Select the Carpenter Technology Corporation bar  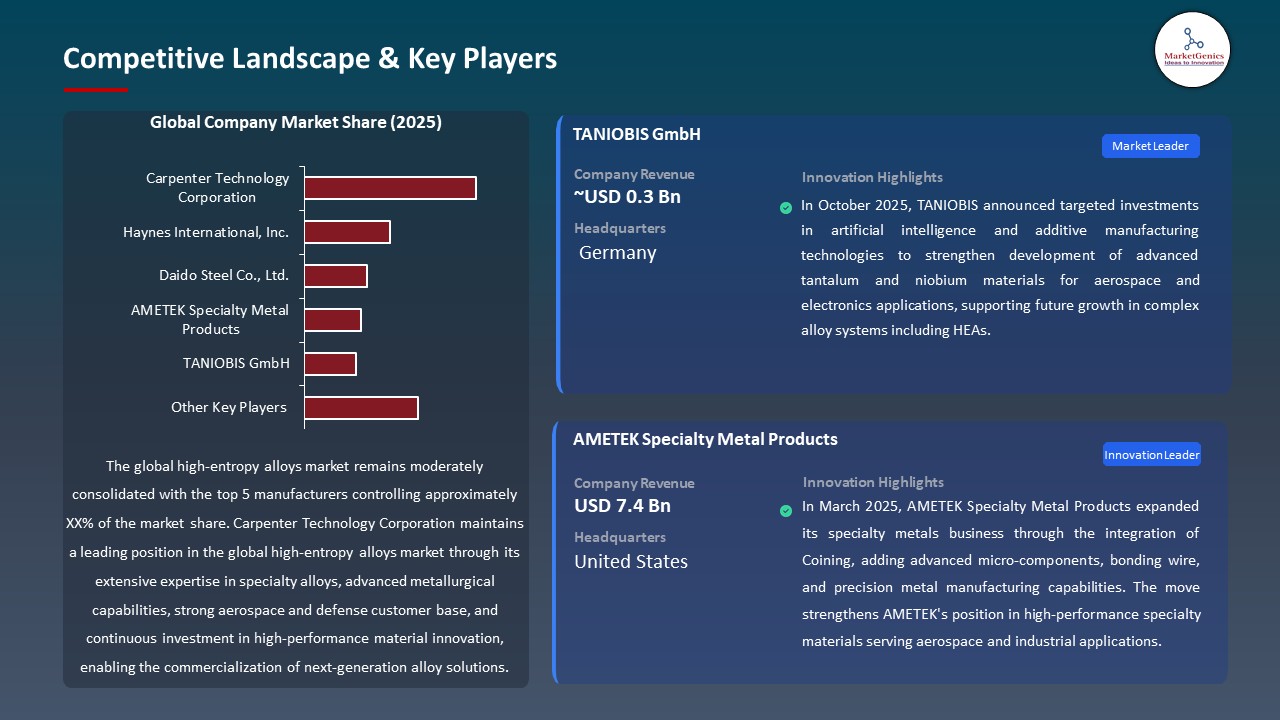[390, 188]
